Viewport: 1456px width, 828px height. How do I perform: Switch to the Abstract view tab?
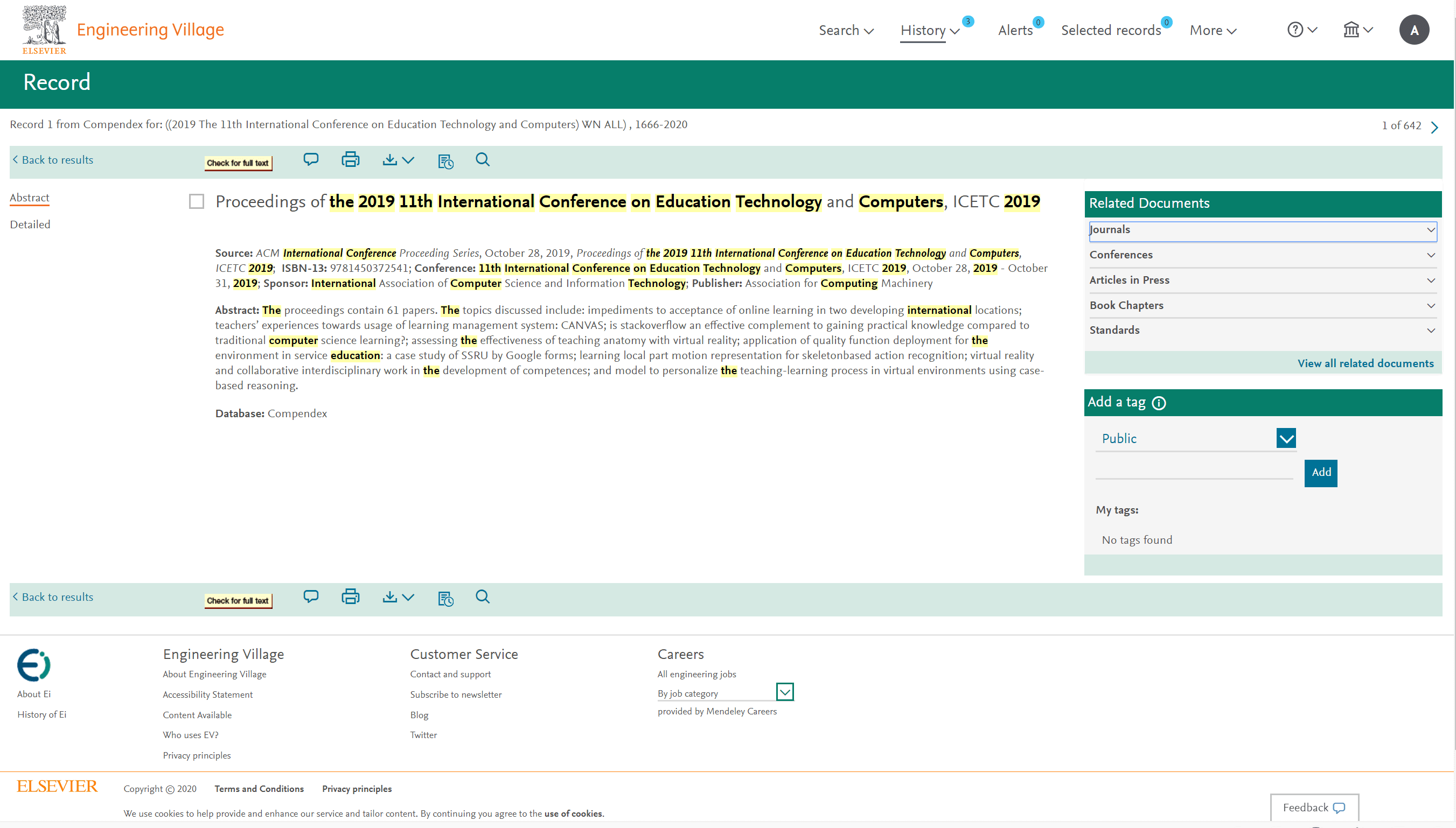(30, 198)
